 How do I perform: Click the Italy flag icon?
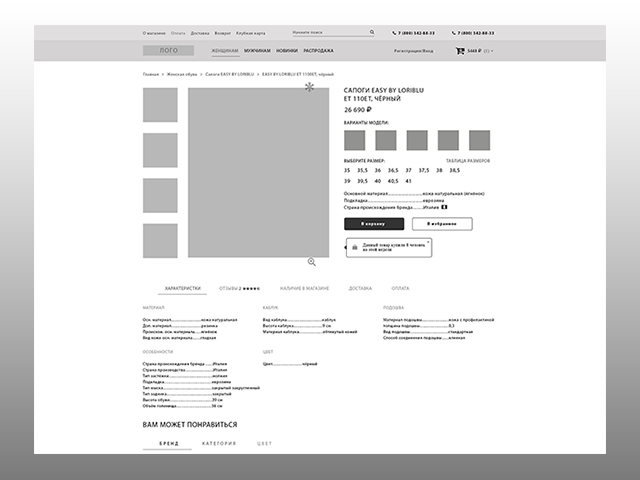[444, 207]
